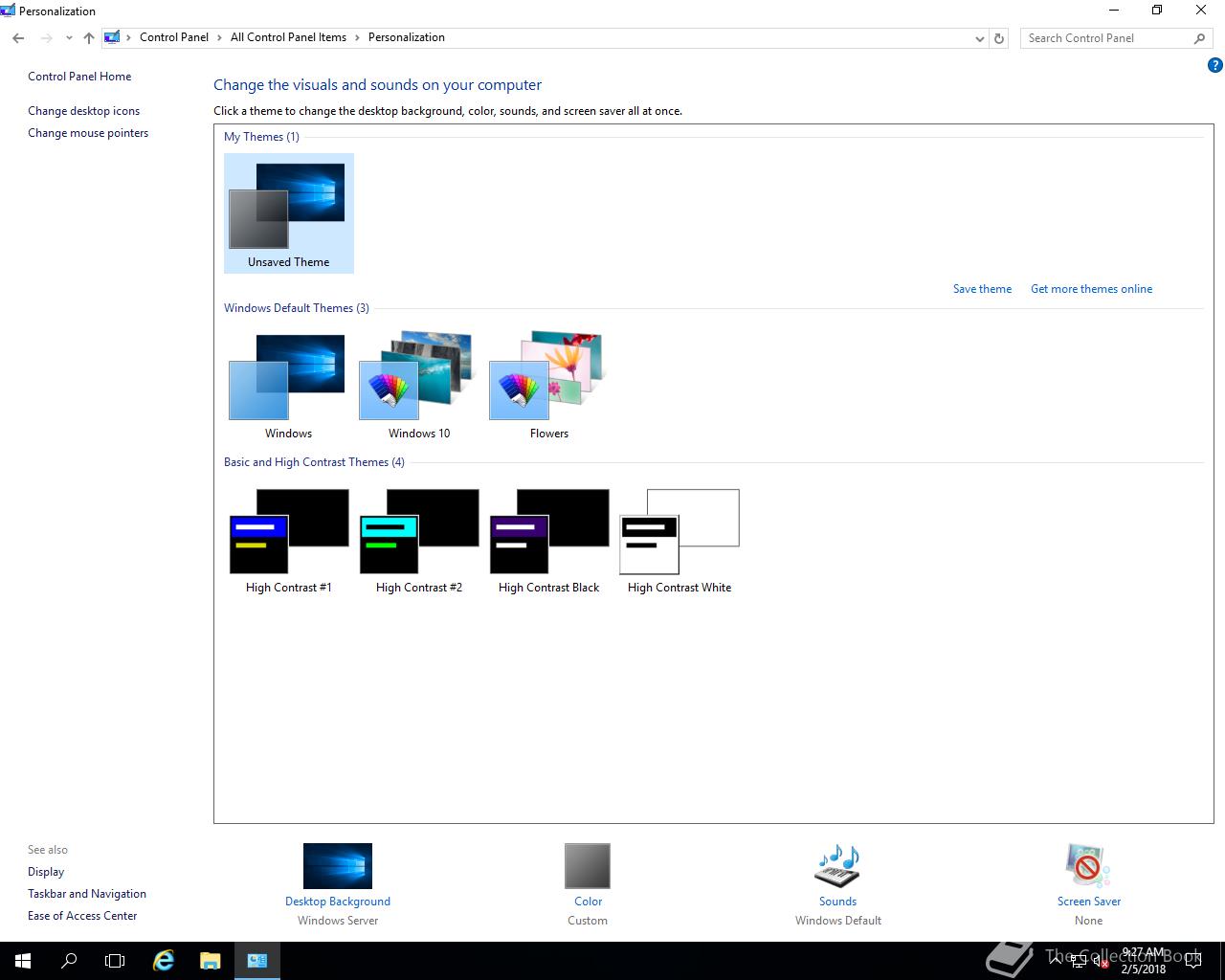Click Basic and High Contrast Themes header
This screenshot has height=980, width=1225.
point(314,462)
